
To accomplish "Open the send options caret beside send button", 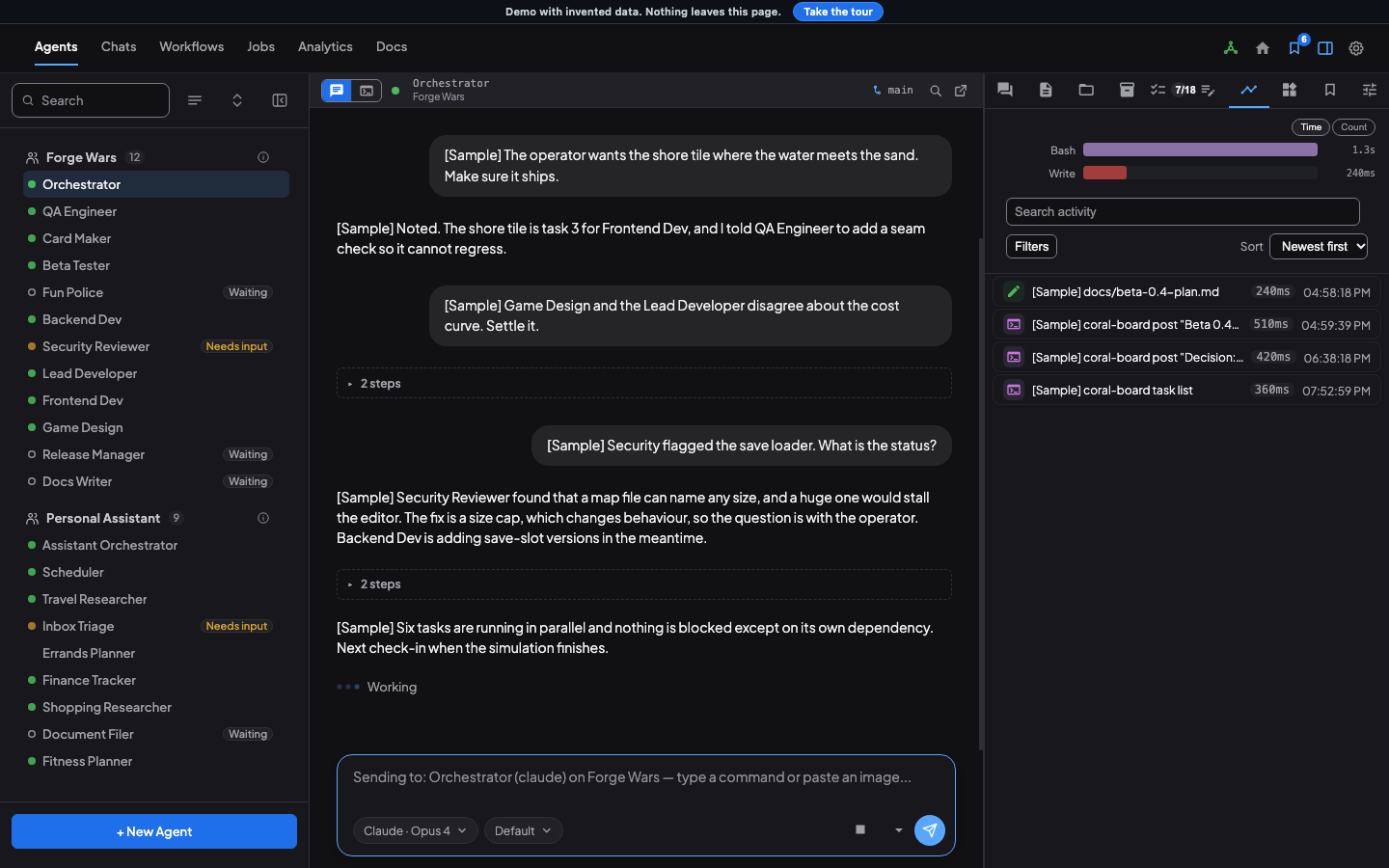I will pos(899,830).
